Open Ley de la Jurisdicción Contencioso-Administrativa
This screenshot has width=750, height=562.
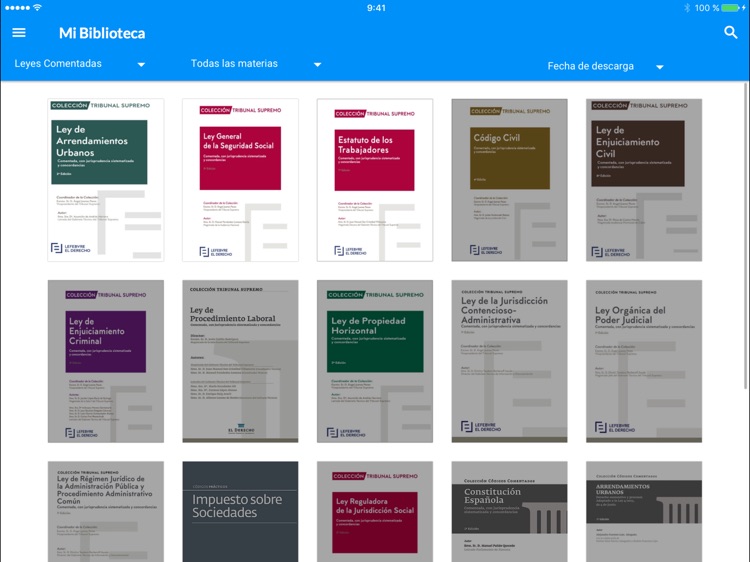pos(509,361)
